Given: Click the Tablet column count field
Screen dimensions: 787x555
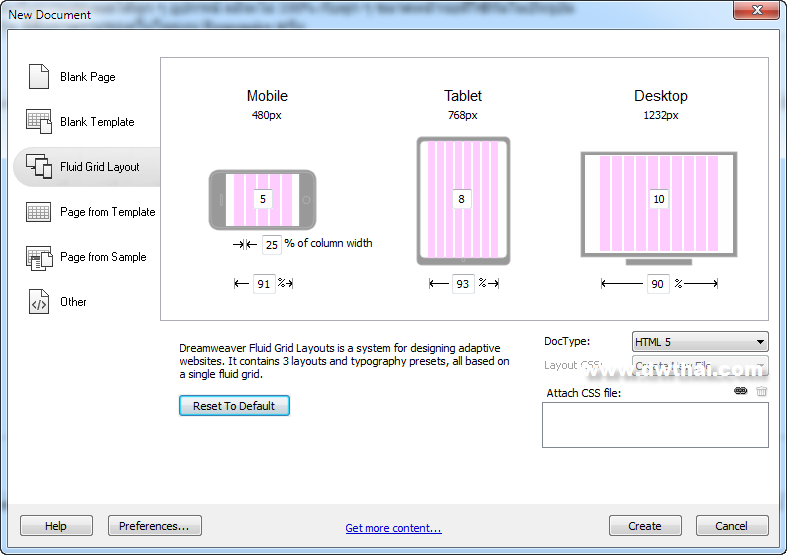Looking at the screenshot, I should [x=461, y=199].
